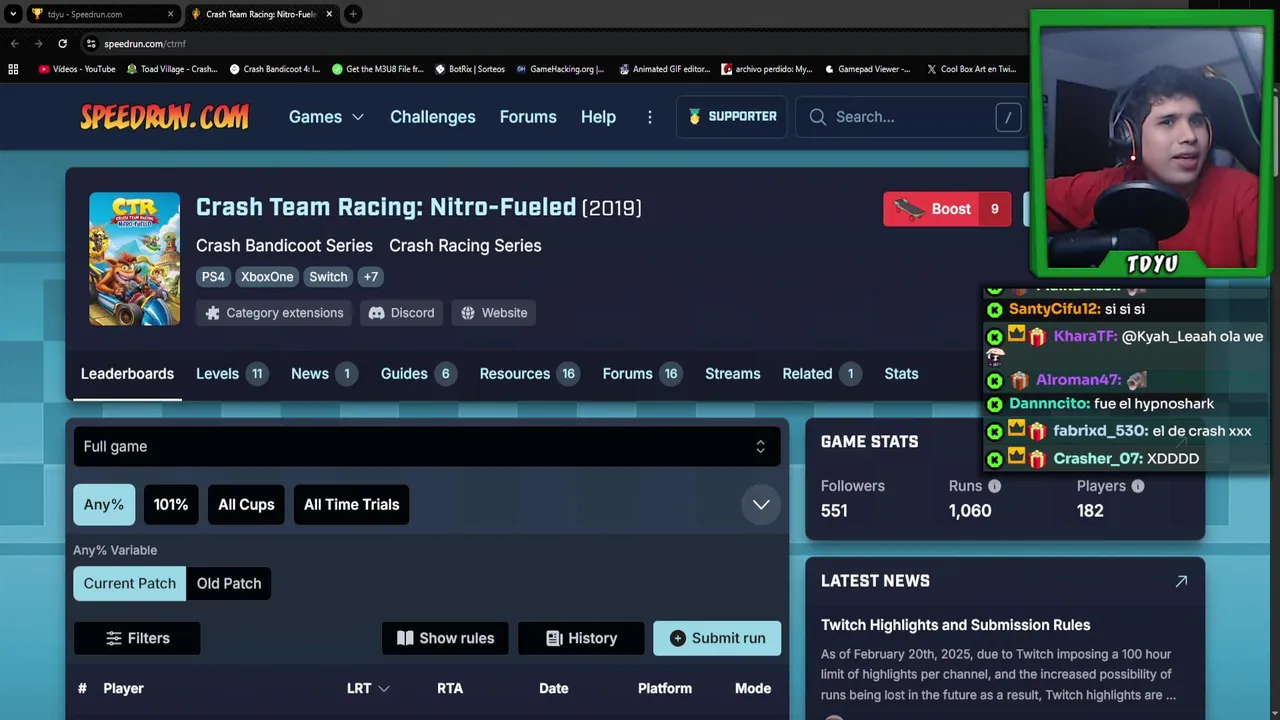Reload the page with refresh icon
The image size is (1280, 720).
point(62,44)
